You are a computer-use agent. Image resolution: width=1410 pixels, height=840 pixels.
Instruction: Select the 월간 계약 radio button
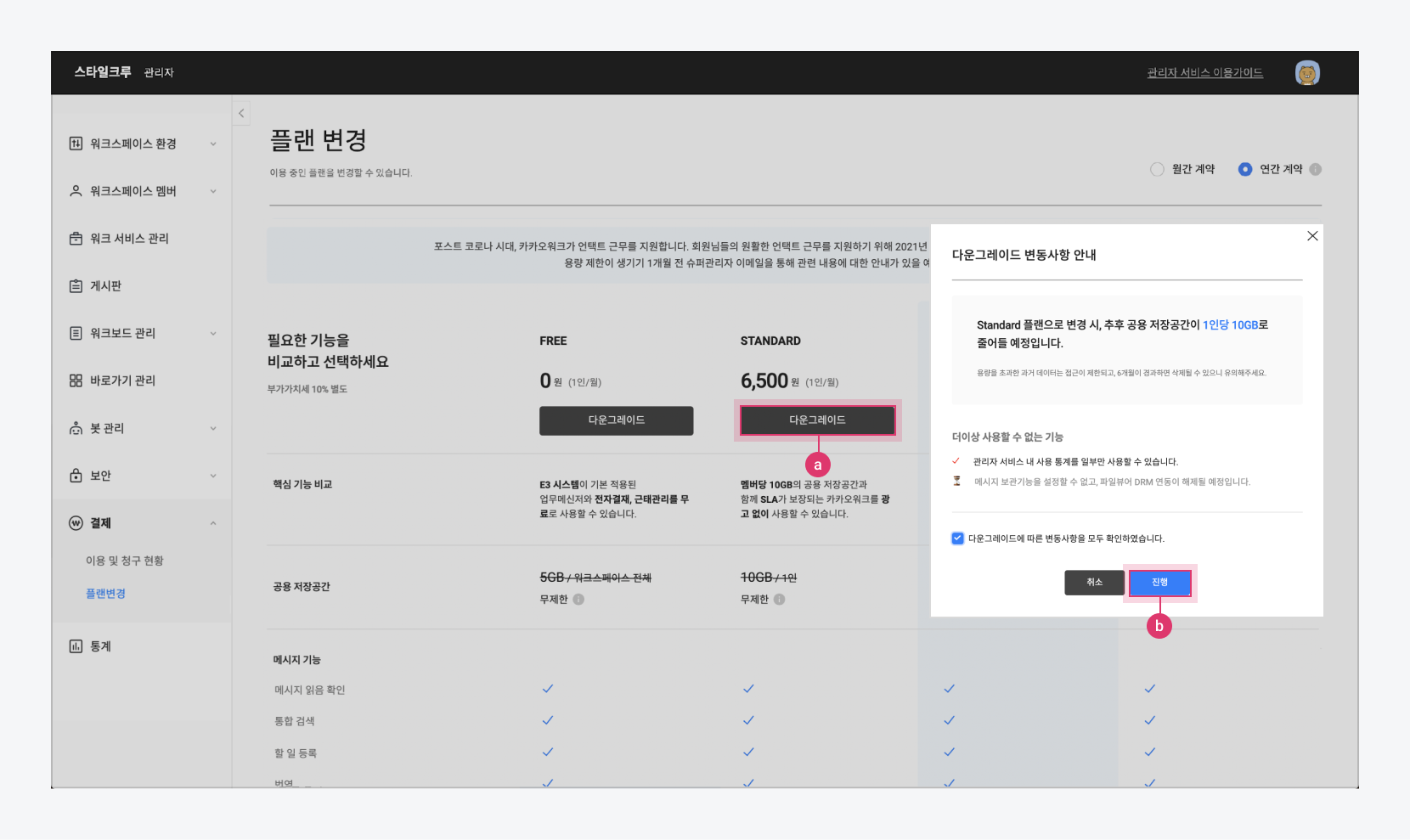pyautogui.click(x=1157, y=169)
